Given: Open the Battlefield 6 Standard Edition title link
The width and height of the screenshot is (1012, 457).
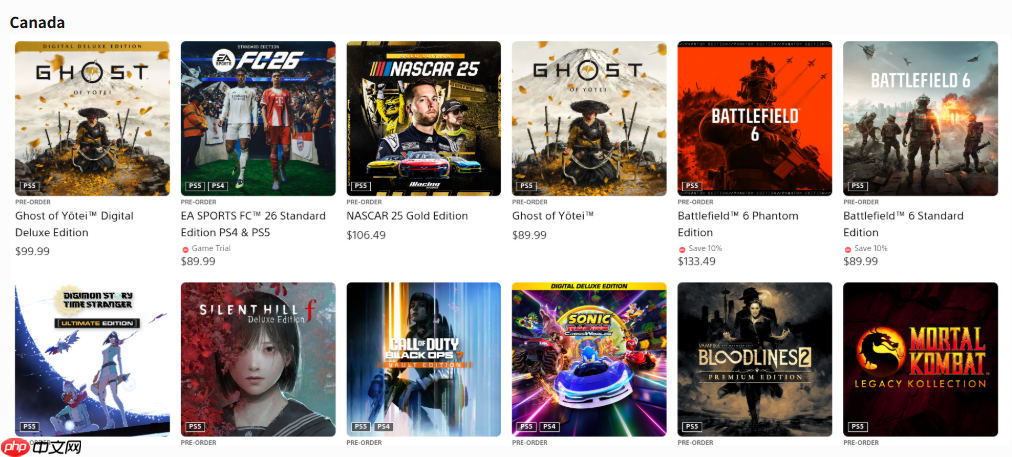Looking at the screenshot, I should tap(903, 224).
